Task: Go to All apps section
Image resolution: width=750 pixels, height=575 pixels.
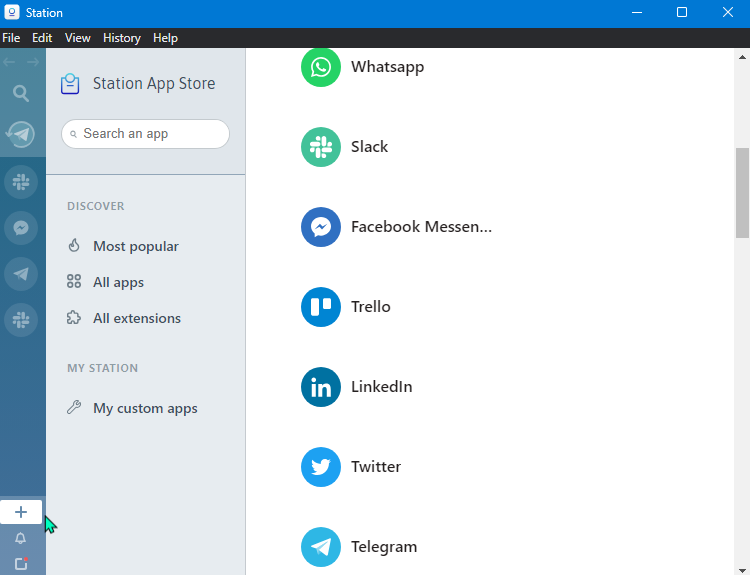Action: click(x=118, y=282)
